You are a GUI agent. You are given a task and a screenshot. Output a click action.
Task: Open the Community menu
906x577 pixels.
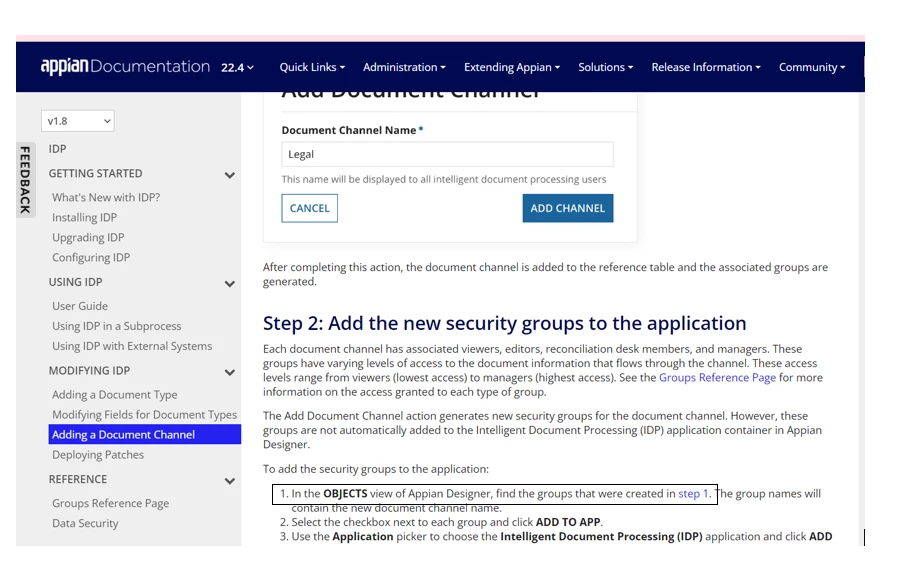pyautogui.click(x=812, y=67)
